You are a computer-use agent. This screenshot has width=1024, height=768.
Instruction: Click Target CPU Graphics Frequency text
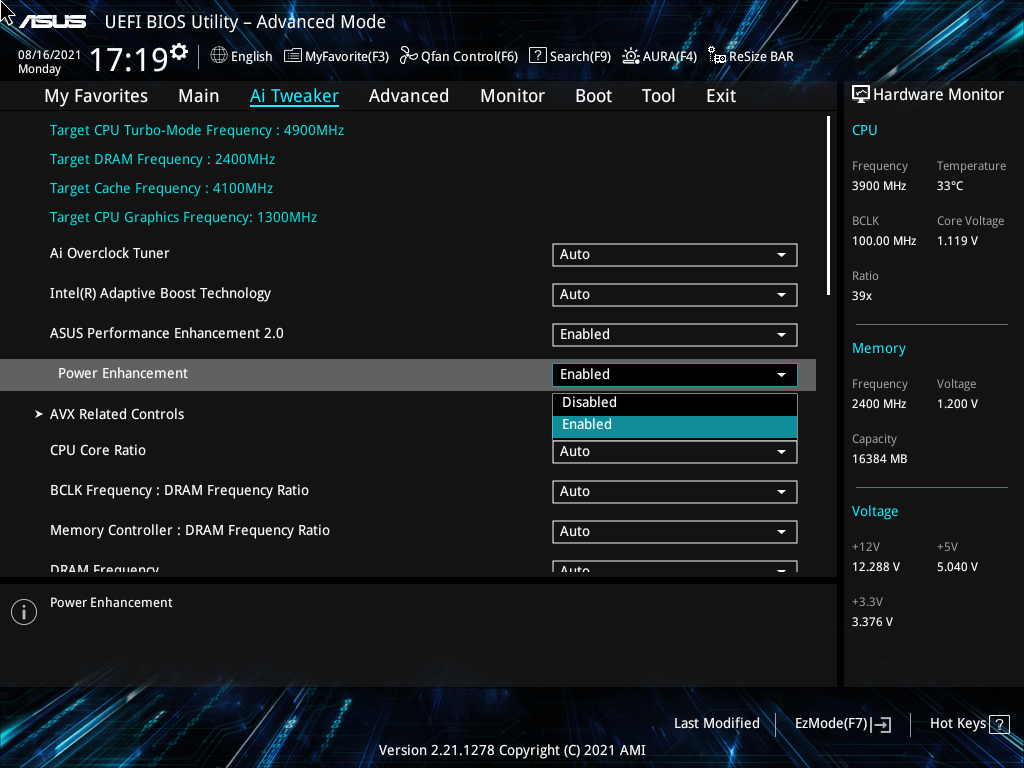click(x=184, y=217)
